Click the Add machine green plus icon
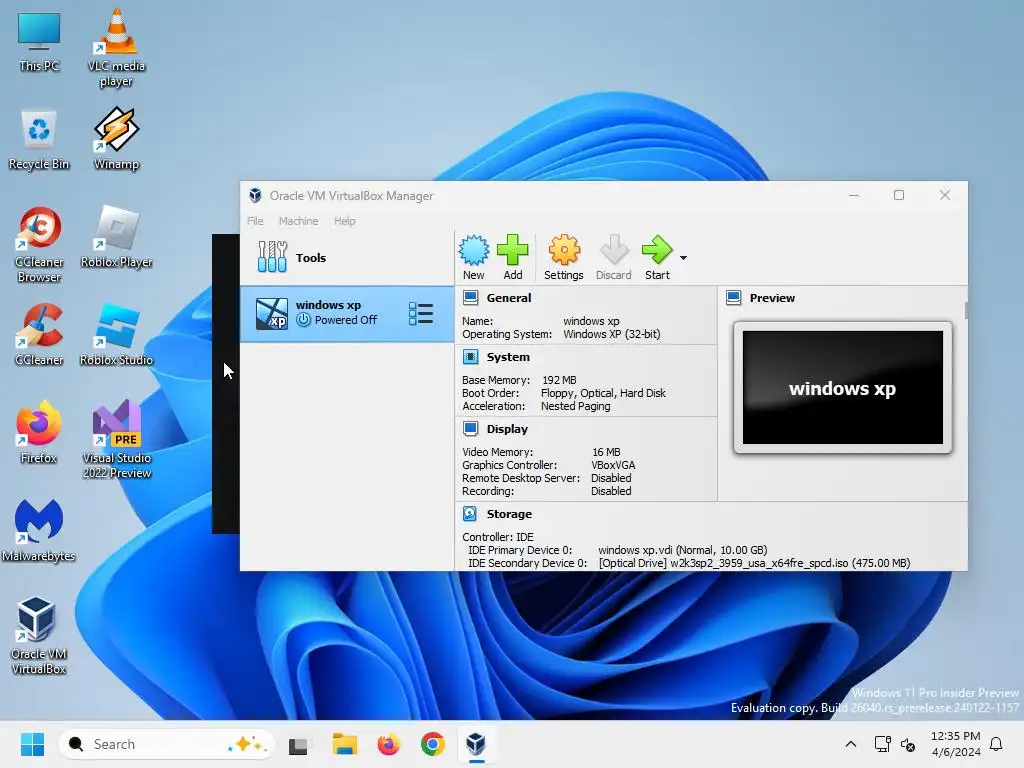The width and height of the screenshot is (1024, 768). tap(513, 257)
